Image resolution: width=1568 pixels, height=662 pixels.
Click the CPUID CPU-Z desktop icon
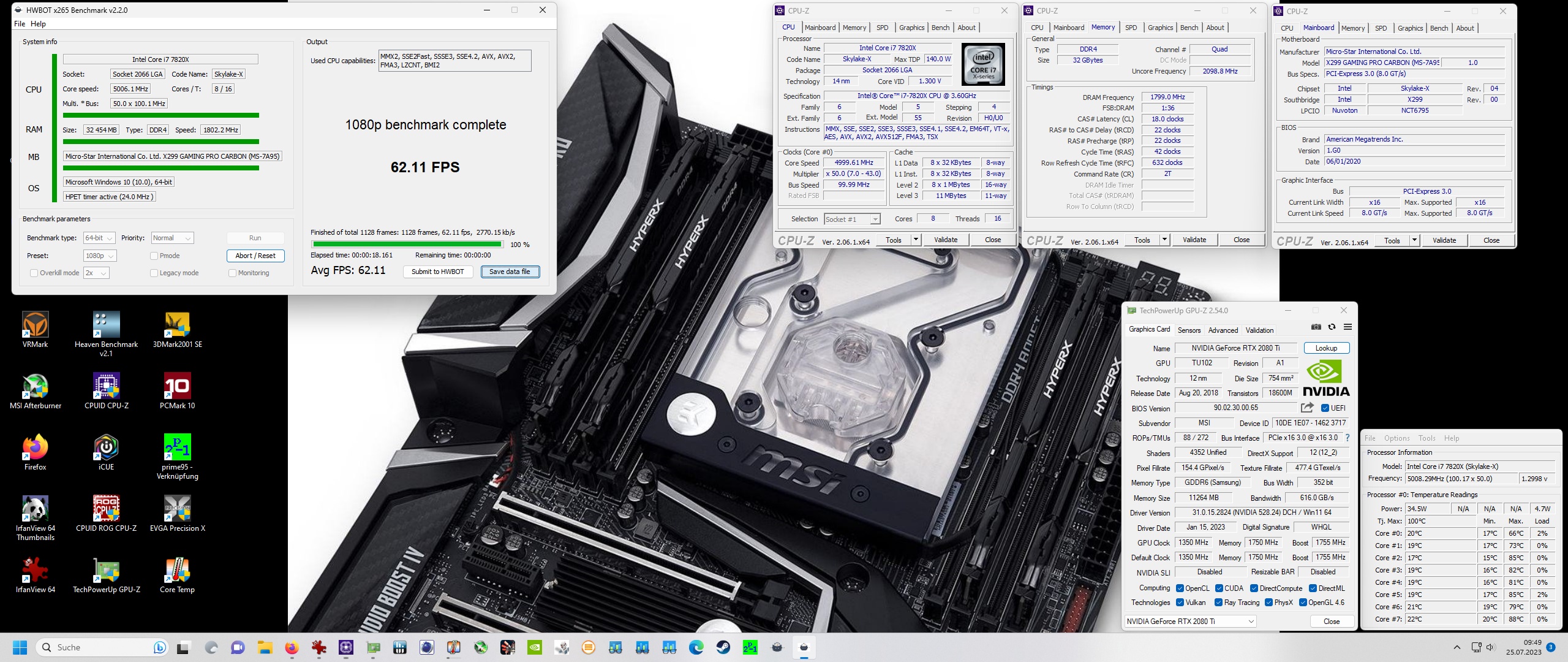(106, 391)
